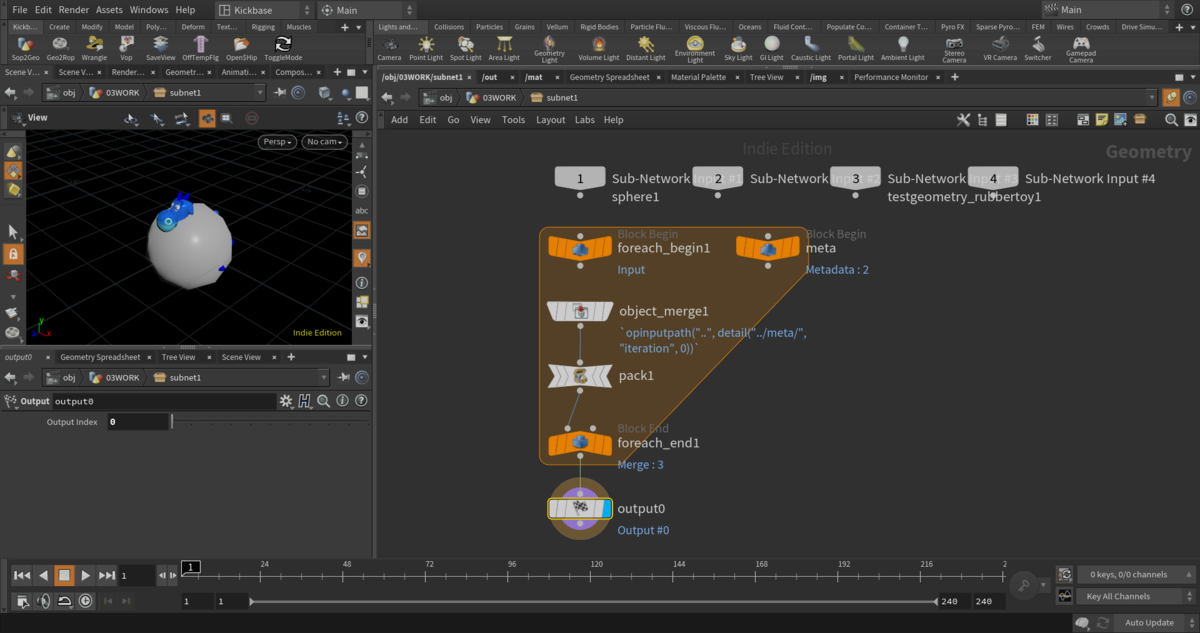
Task: Click the Vop shelf tool
Action: tap(126, 48)
